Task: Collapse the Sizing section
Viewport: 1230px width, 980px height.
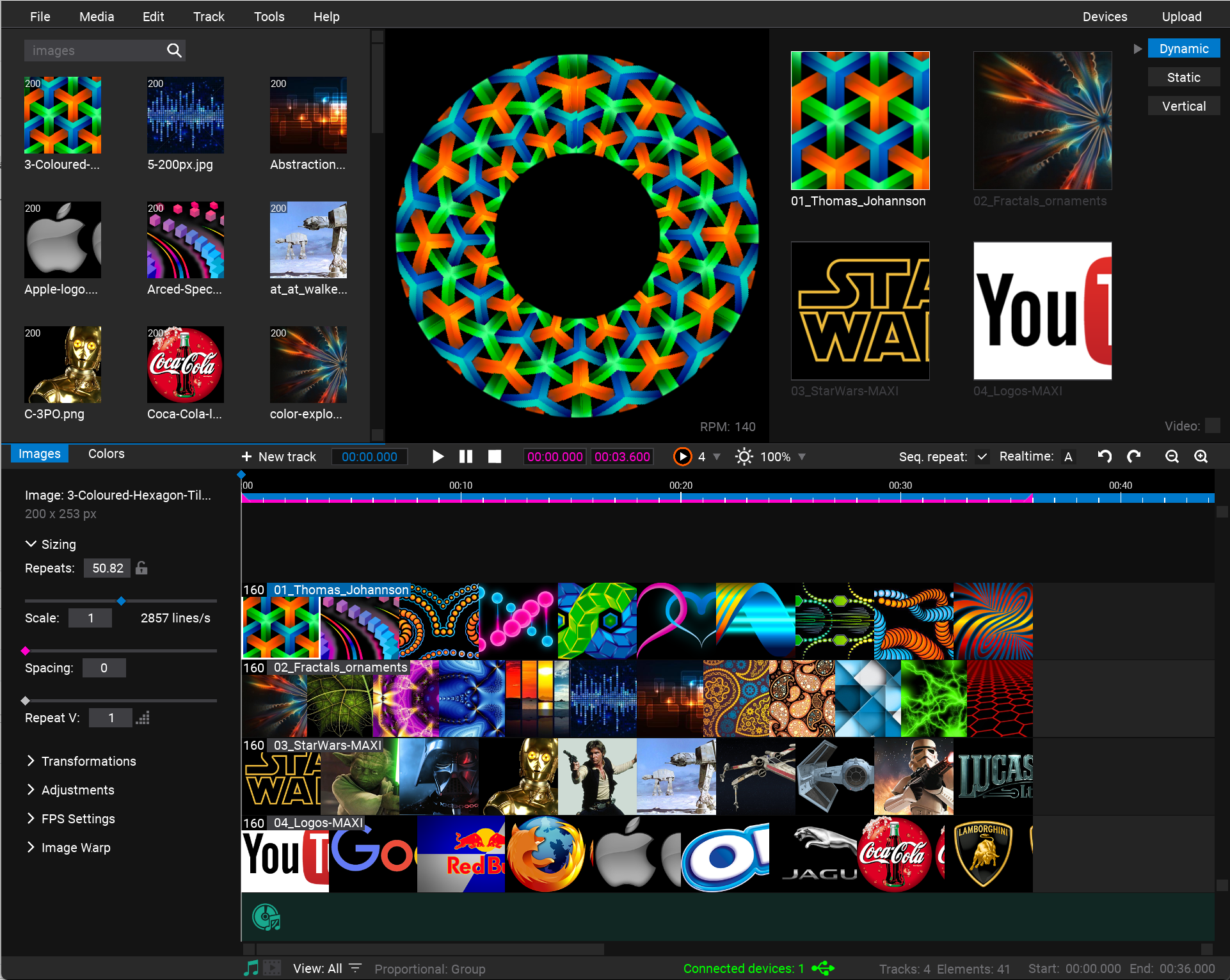Action: point(31,544)
